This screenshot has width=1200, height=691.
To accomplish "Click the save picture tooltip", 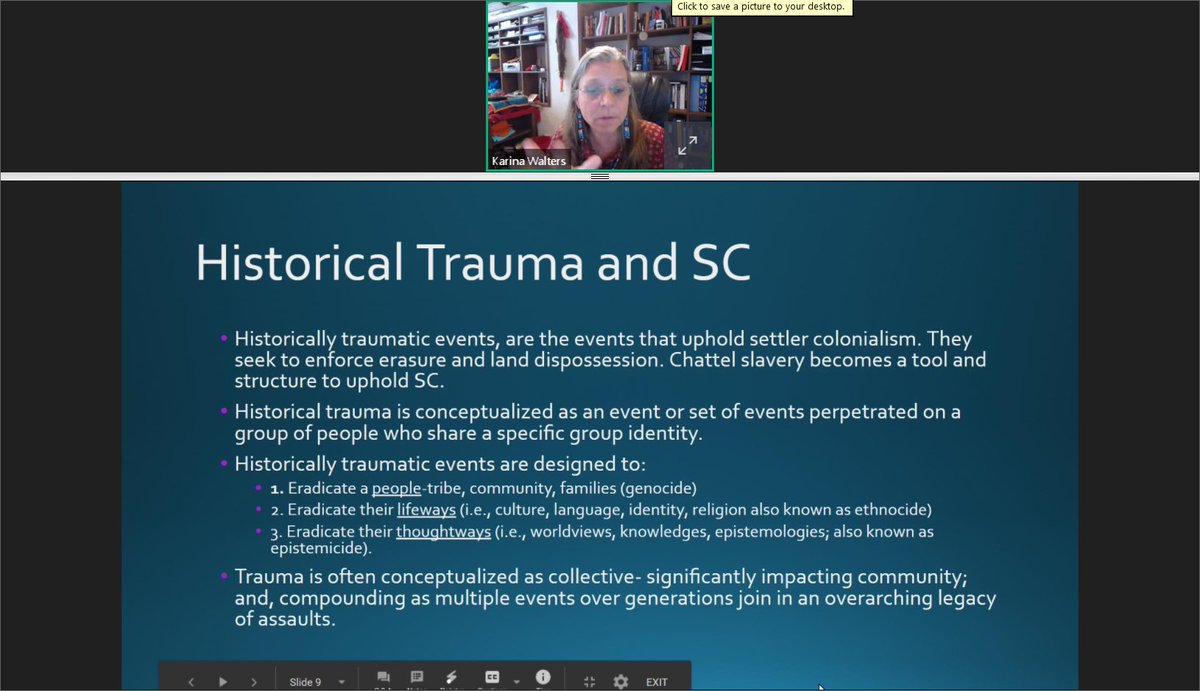I will (761, 7).
